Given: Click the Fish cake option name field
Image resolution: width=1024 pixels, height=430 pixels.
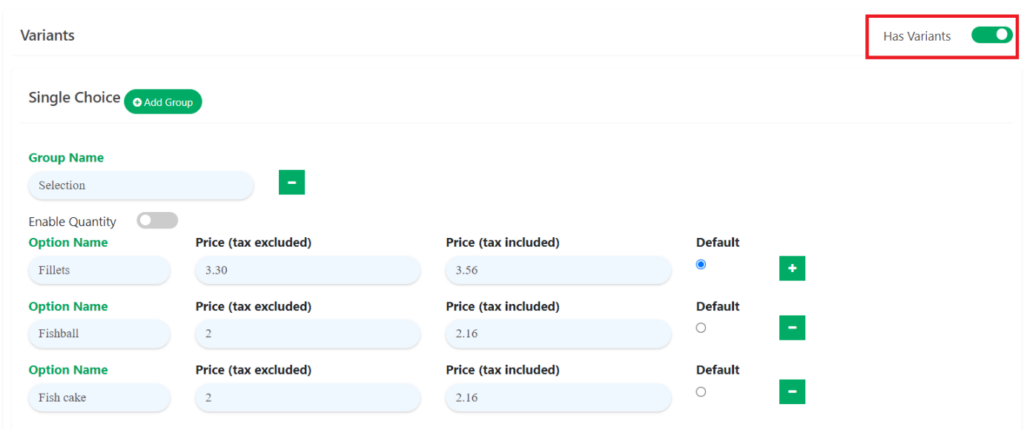Looking at the screenshot, I should [x=99, y=398].
